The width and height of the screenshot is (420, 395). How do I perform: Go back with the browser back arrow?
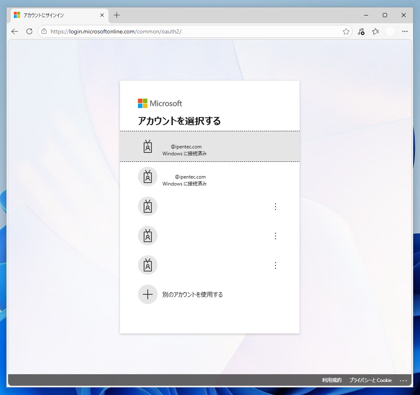pyautogui.click(x=15, y=32)
